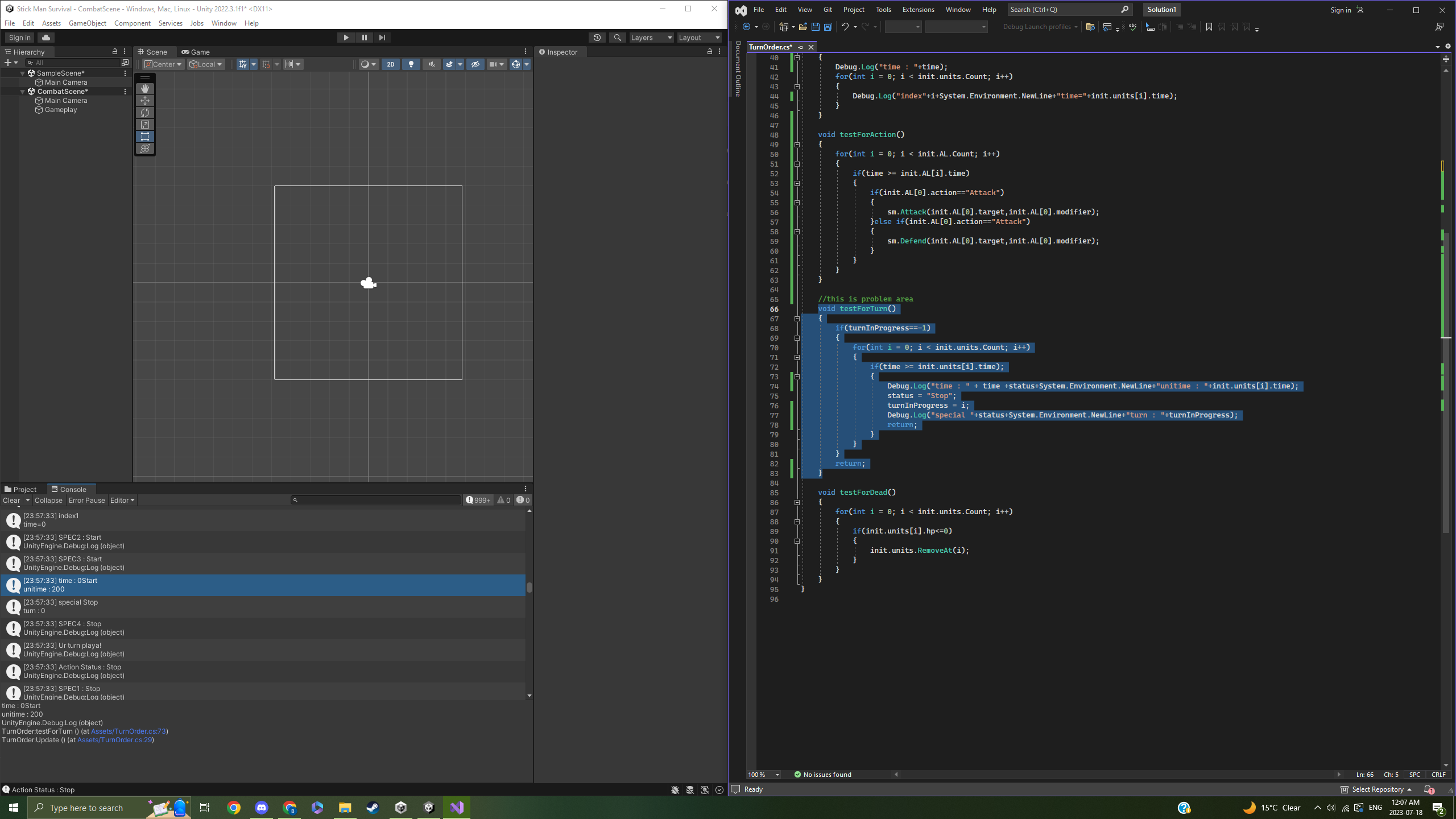Collapse testForTurn code fold at line 67

(797, 319)
